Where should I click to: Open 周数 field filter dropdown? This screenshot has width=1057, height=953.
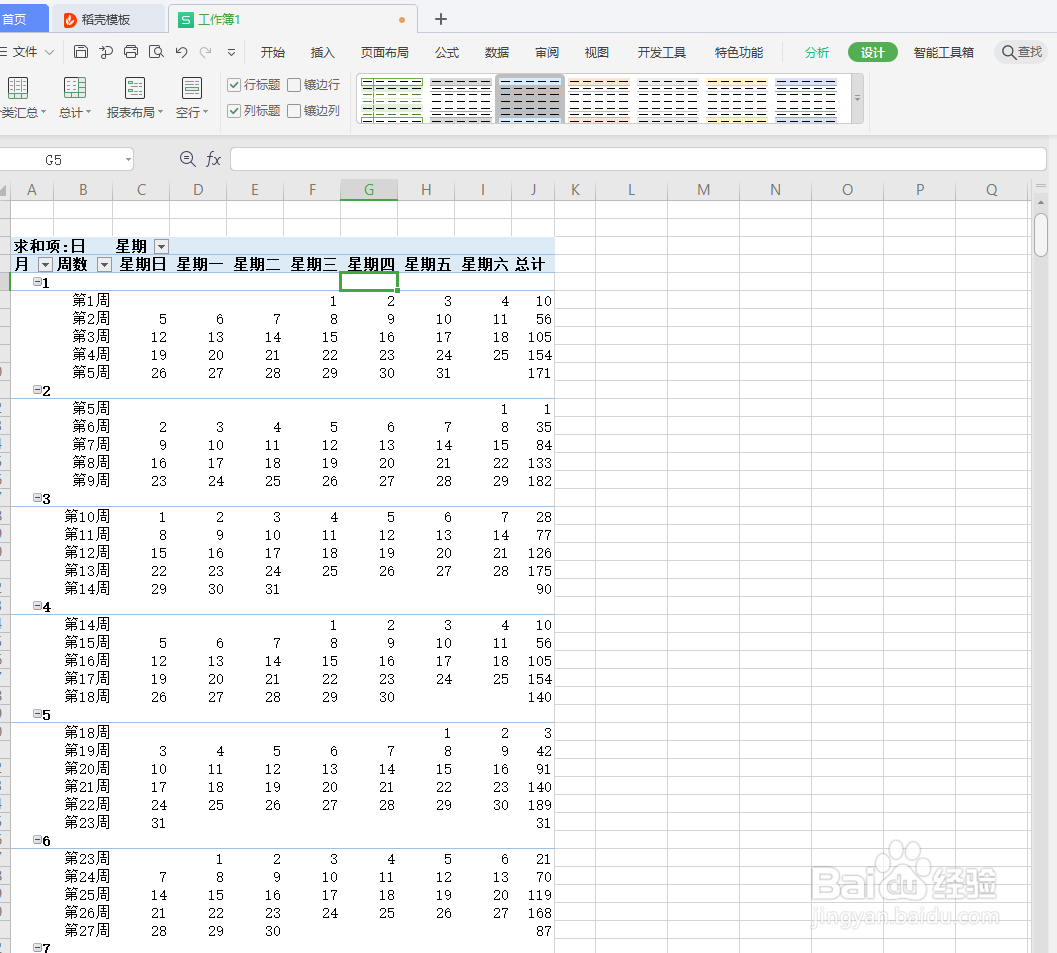click(104, 264)
